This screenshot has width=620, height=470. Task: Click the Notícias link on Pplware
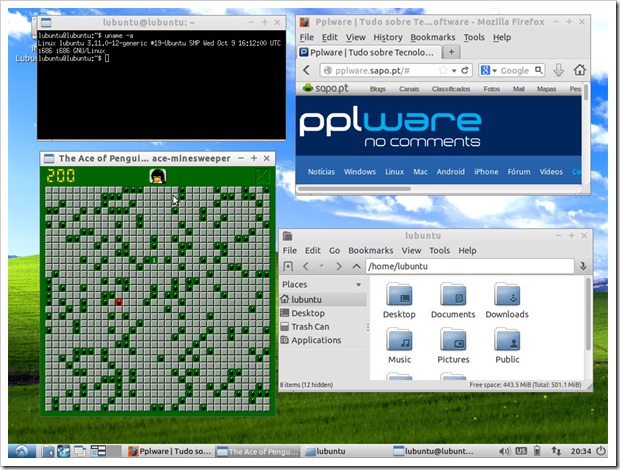321,172
